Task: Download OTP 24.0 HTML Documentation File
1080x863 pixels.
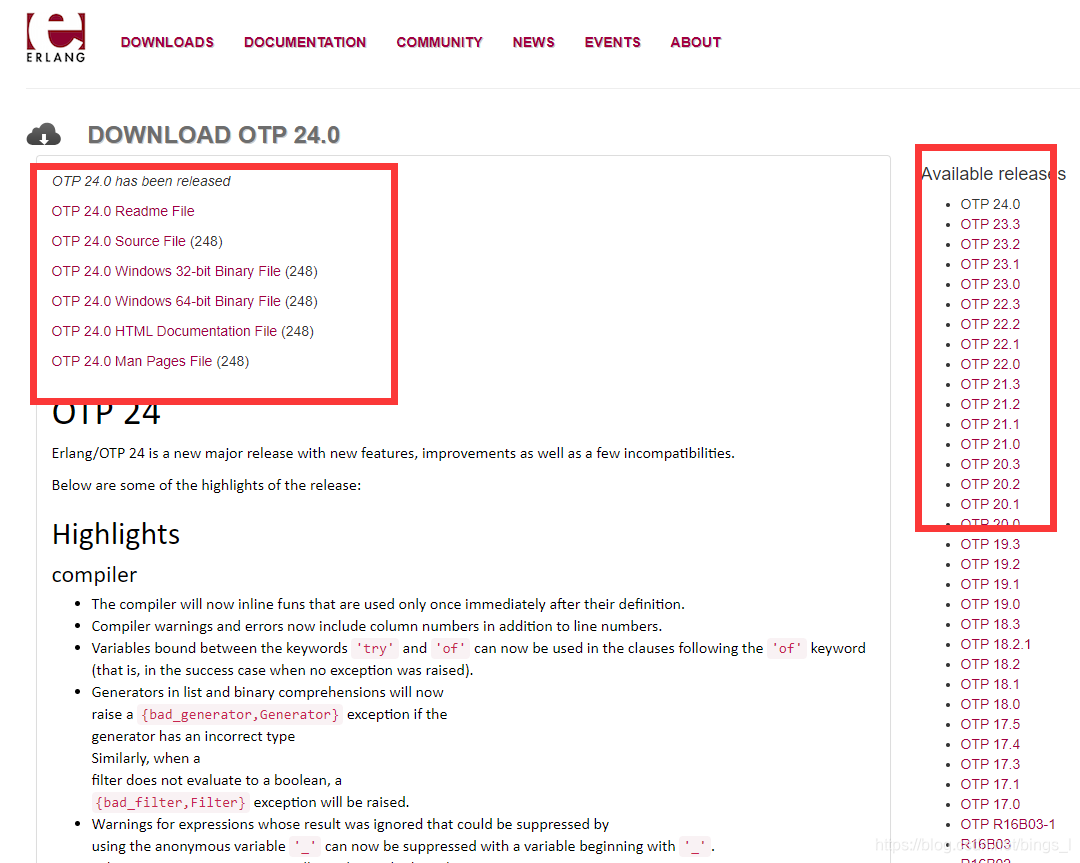Action: 164,331
